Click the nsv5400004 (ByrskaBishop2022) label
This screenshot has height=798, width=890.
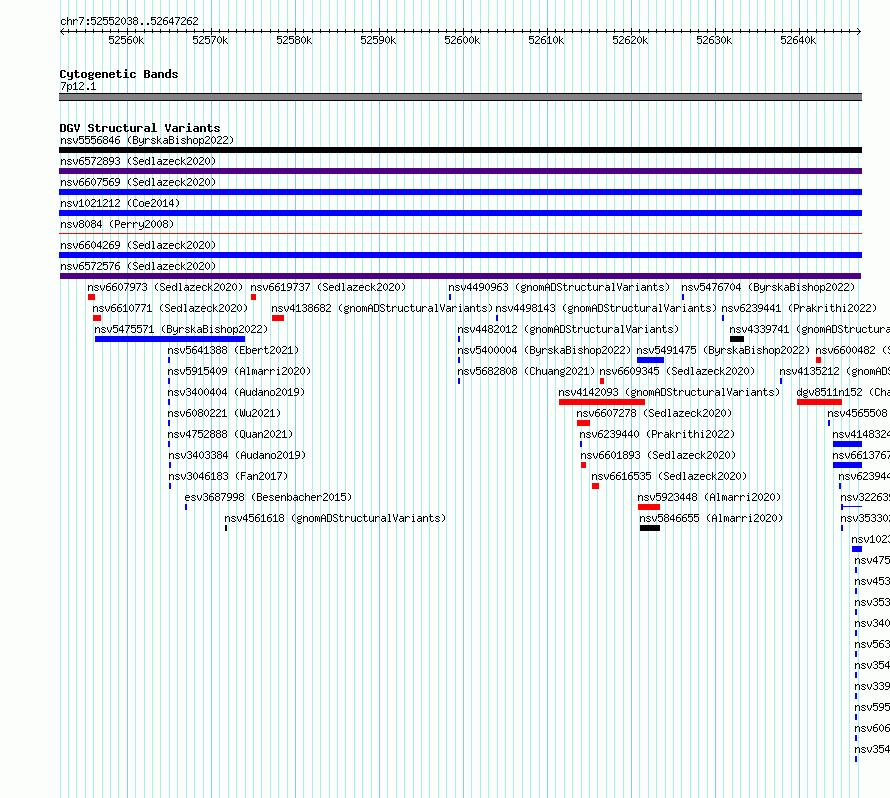pos(544,350)
